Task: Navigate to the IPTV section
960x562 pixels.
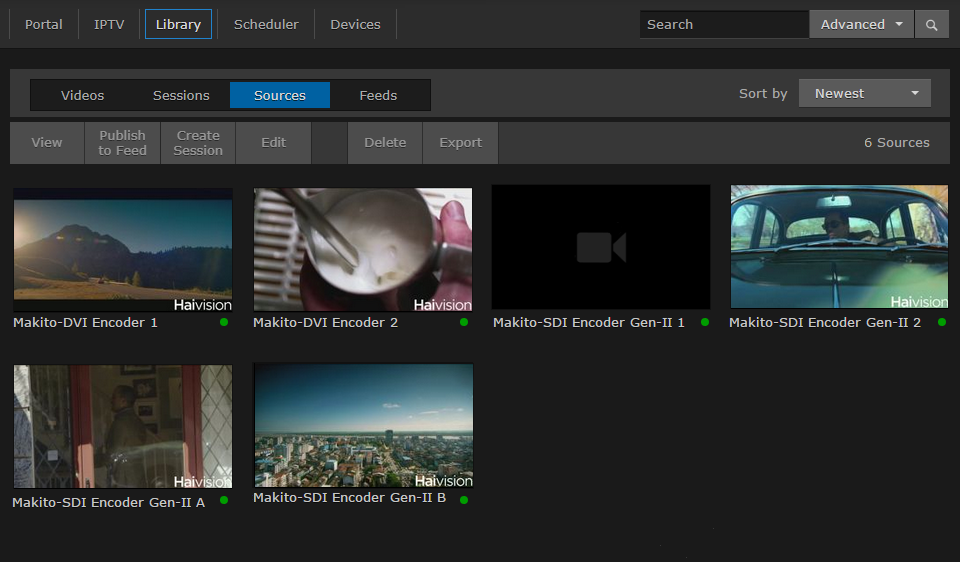Action: coord(109,25)
